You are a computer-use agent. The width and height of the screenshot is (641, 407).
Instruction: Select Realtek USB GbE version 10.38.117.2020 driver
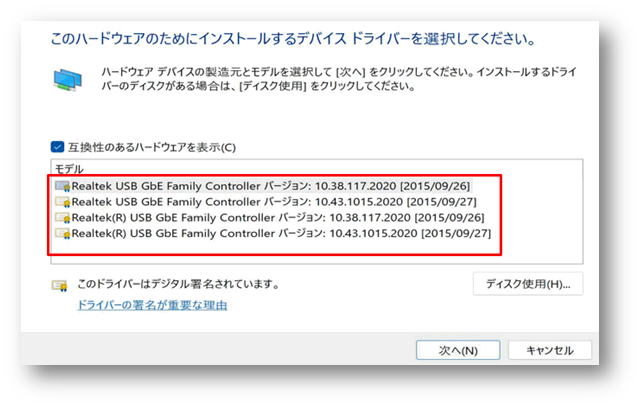pyautogui.click(x=263, y=186)
